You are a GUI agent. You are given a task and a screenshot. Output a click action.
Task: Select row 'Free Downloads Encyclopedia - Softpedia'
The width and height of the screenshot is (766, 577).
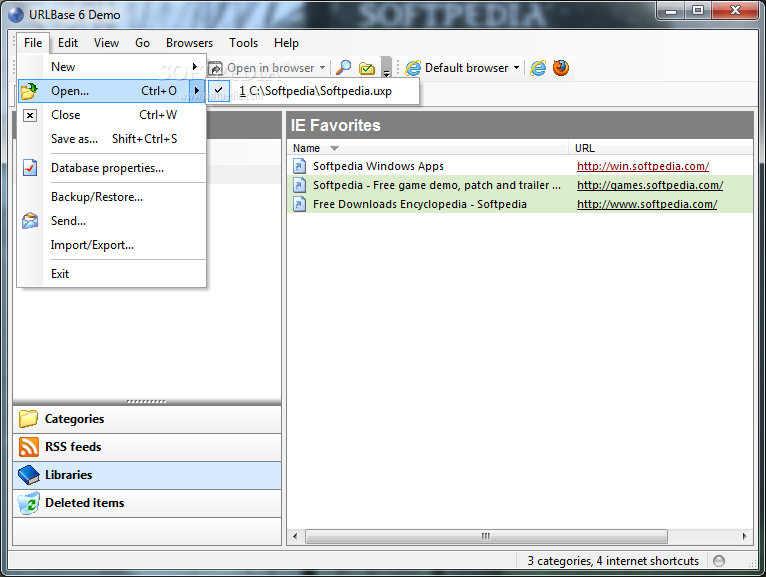[x=520, y=204]
